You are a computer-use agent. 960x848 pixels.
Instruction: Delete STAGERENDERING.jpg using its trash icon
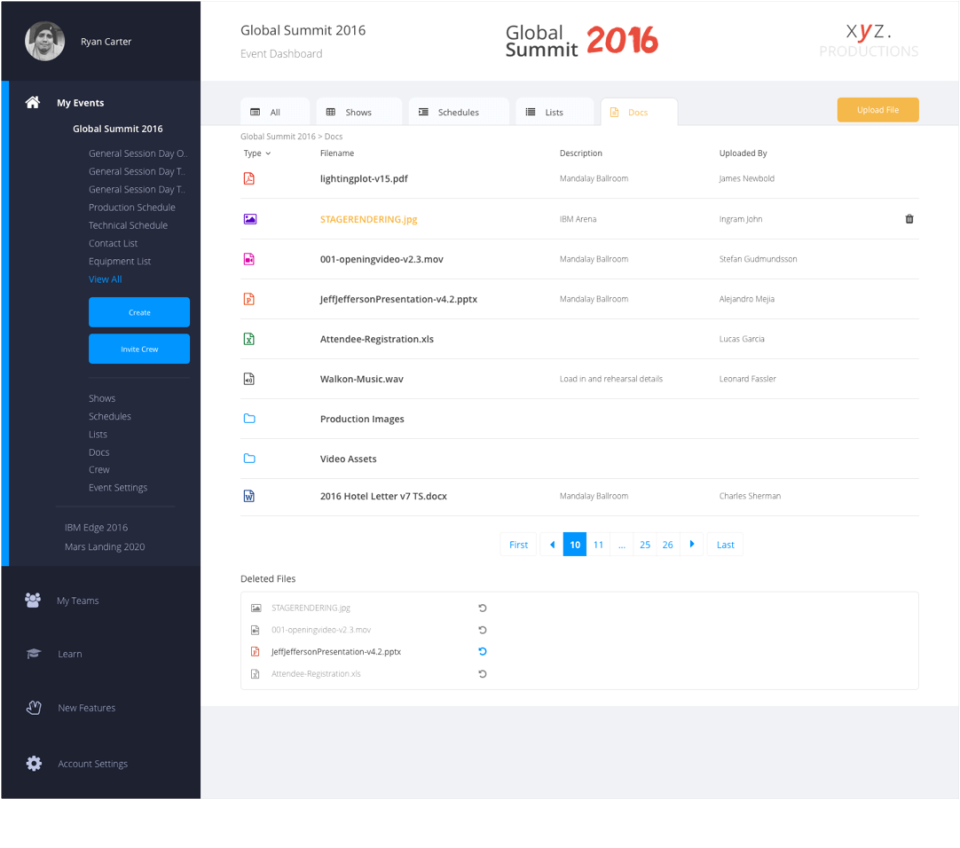pos(909,218)
